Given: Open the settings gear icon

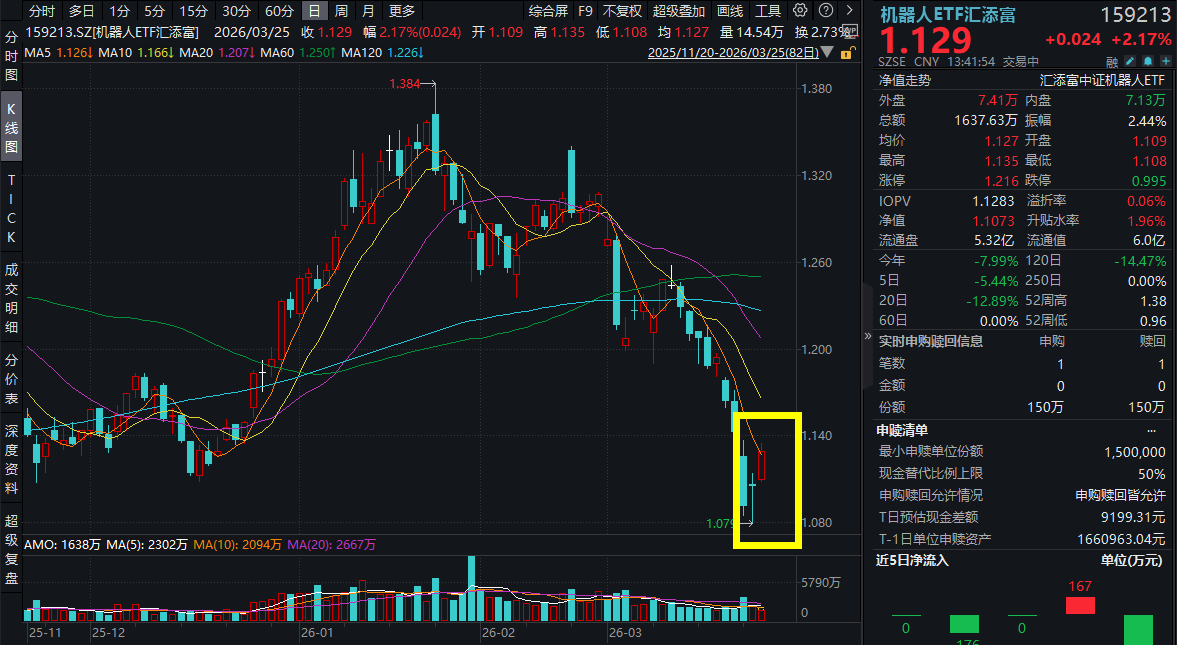Looking at the screenshot, I should coord(800,10).
